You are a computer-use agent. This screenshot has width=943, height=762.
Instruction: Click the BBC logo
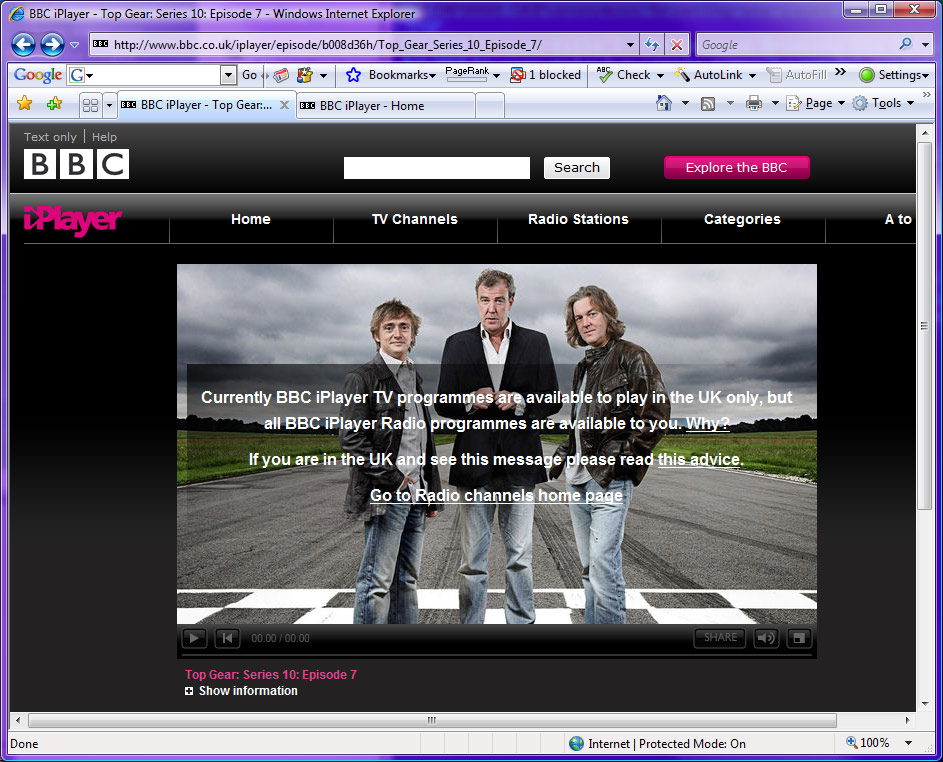(76, 164)
